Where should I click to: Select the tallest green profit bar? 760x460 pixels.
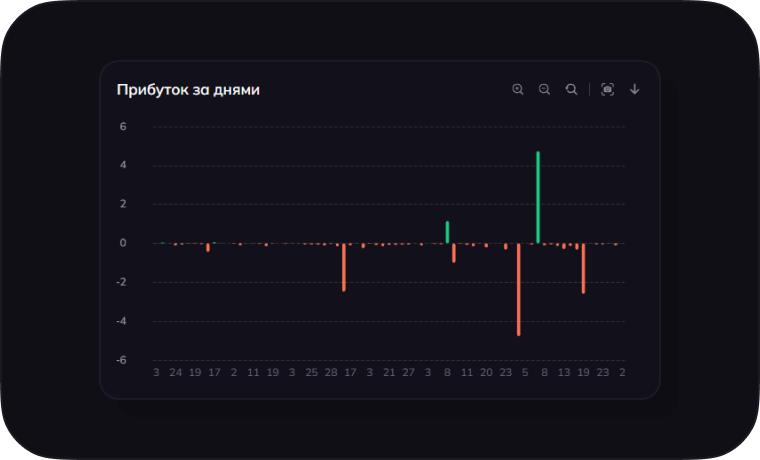tap(538, 197)
